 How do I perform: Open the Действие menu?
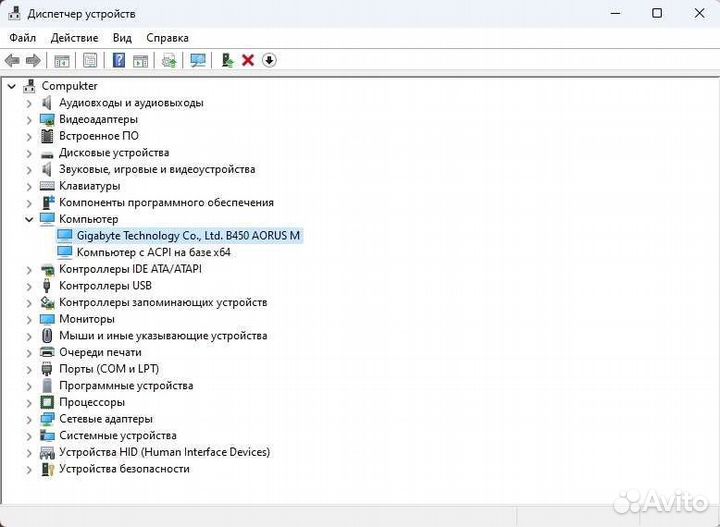click(x=74, y=38)
